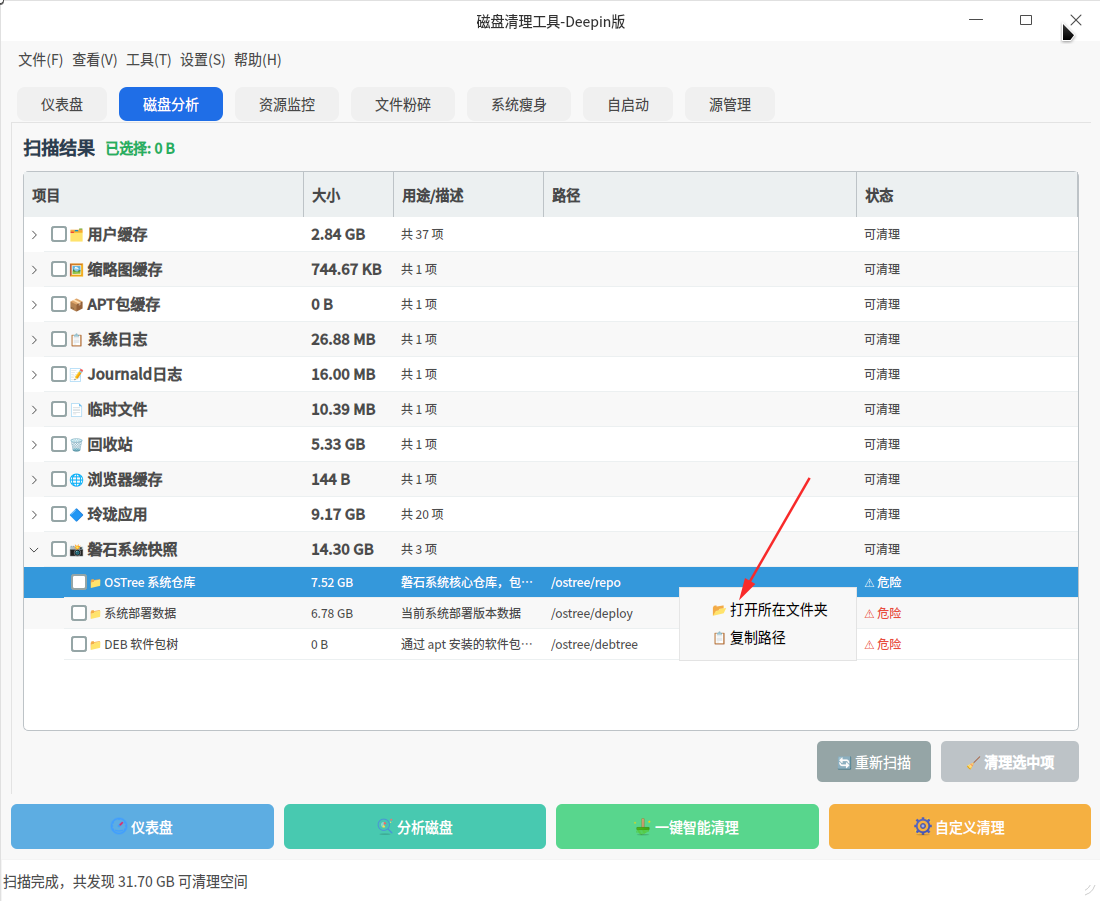Click the 回收站 trash bin icon

[x=76, y=445]
